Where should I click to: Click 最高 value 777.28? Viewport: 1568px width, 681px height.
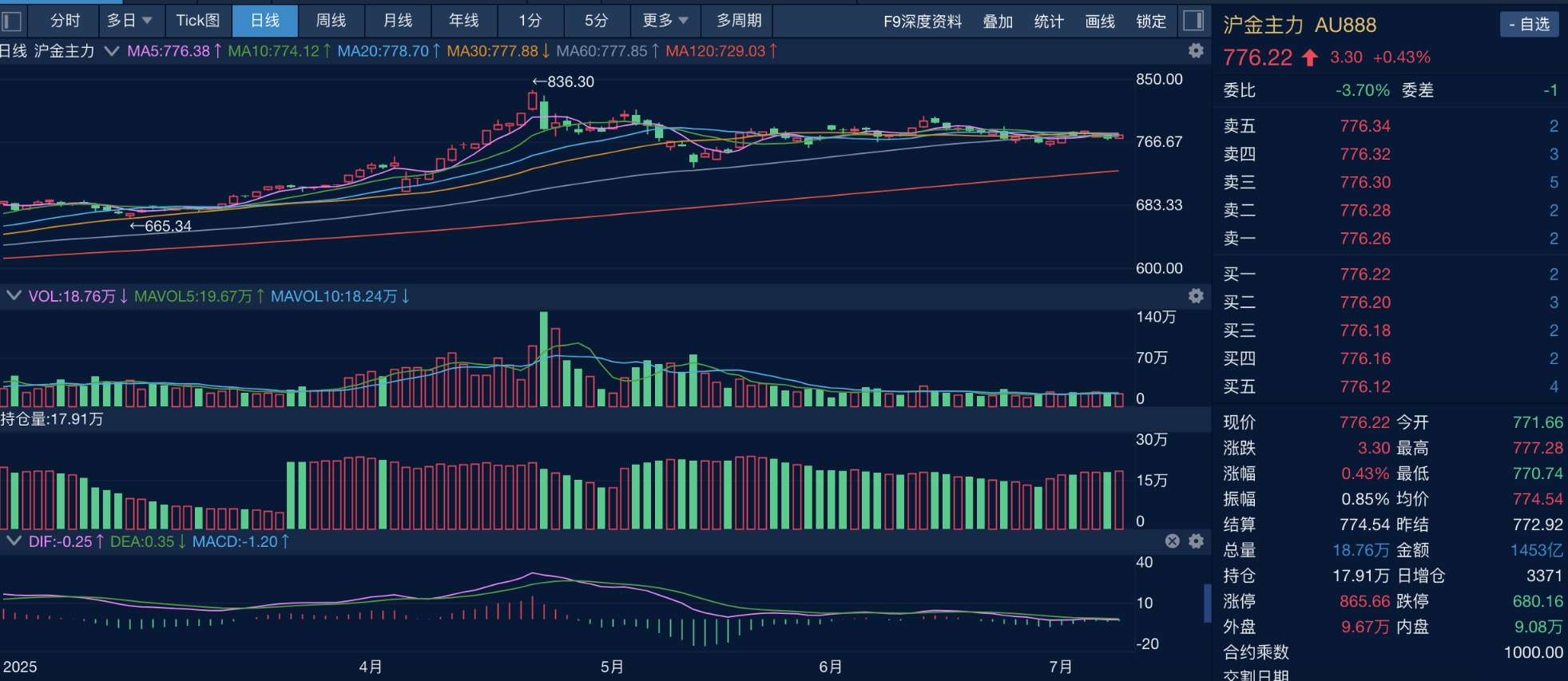(x=1538, y=448)
